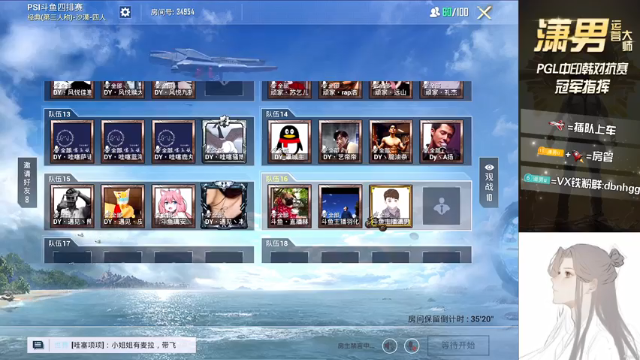Open the world chat message bar
Screen dimensions: 640x360
111,345
